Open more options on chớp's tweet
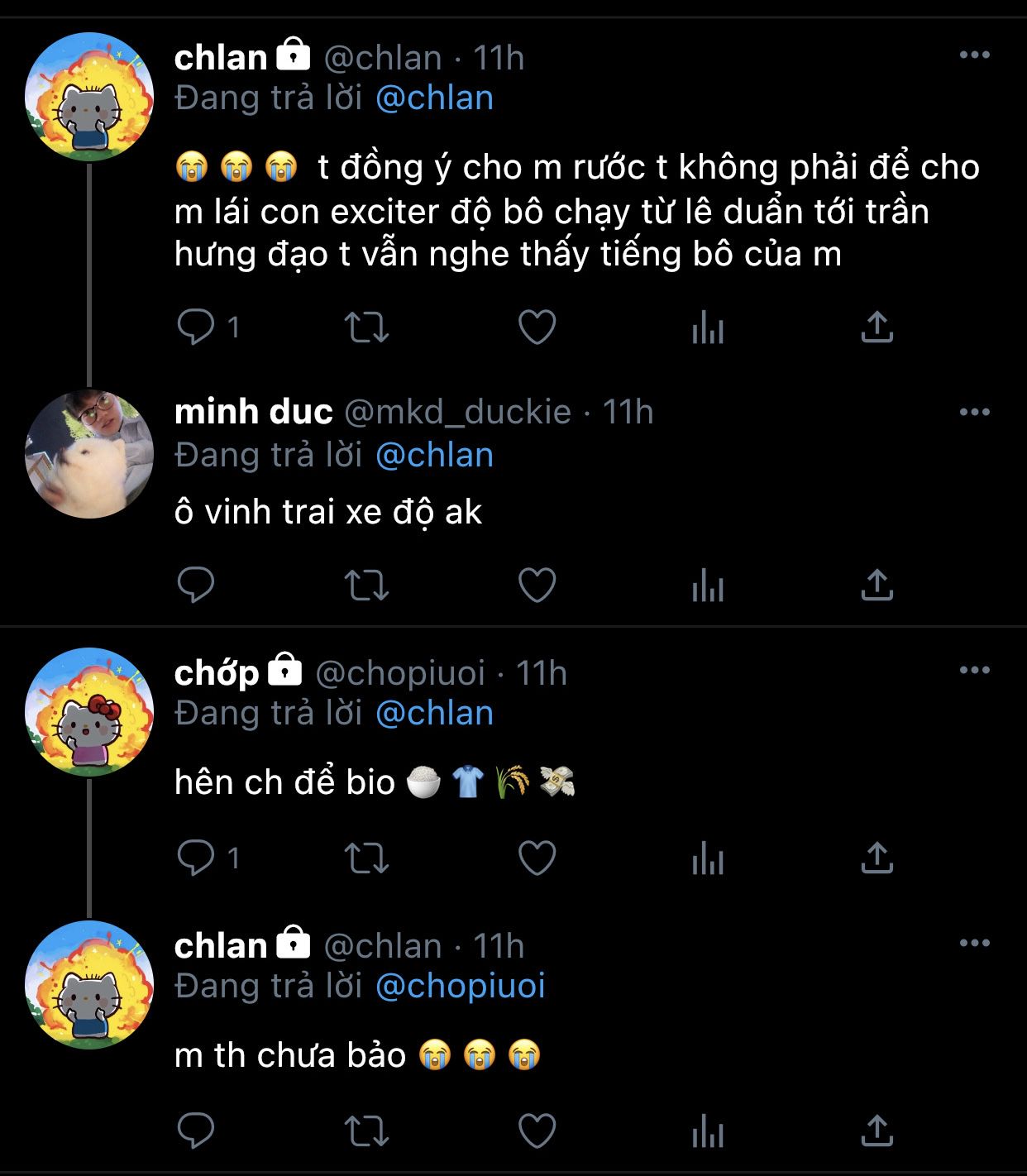The width and height of the screenshot is (1027, 1176). tap(974, 670)
